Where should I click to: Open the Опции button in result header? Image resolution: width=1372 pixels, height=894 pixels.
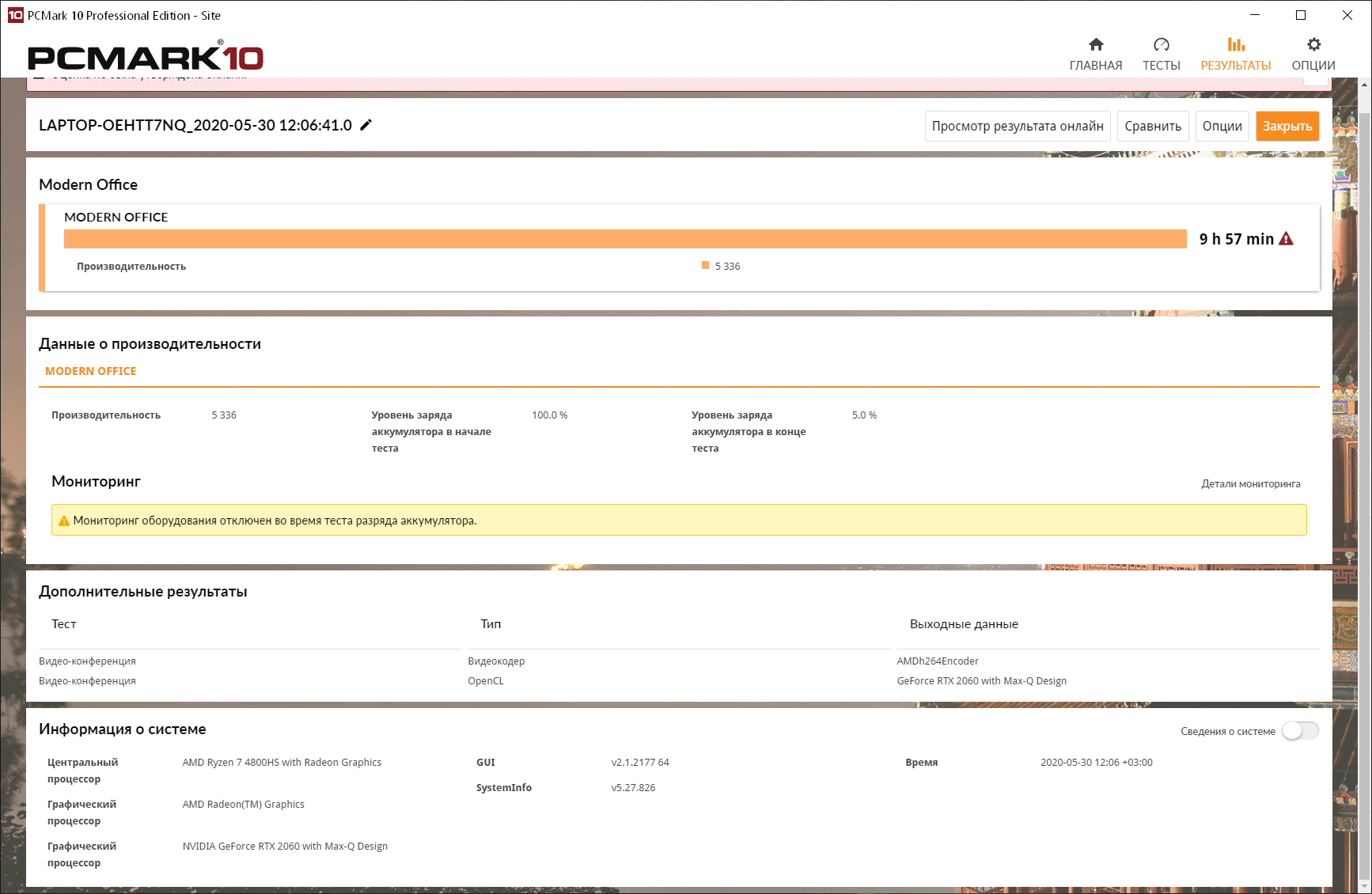[x=1222, y=127]
